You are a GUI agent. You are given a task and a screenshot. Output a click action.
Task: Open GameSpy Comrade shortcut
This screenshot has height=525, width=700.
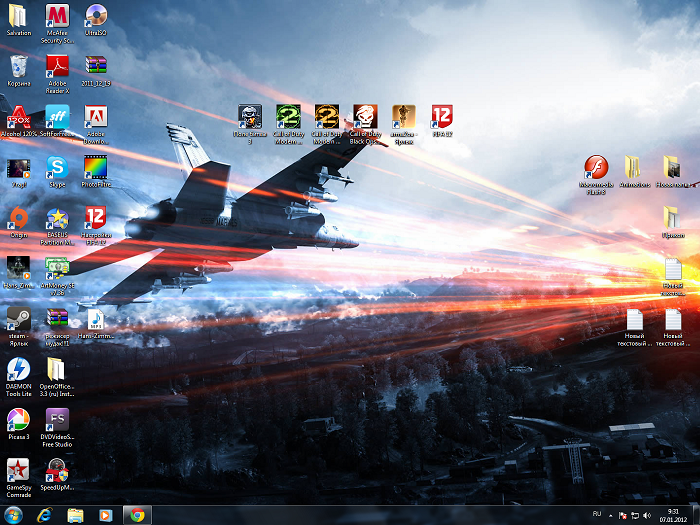click(x=18, y=471)
